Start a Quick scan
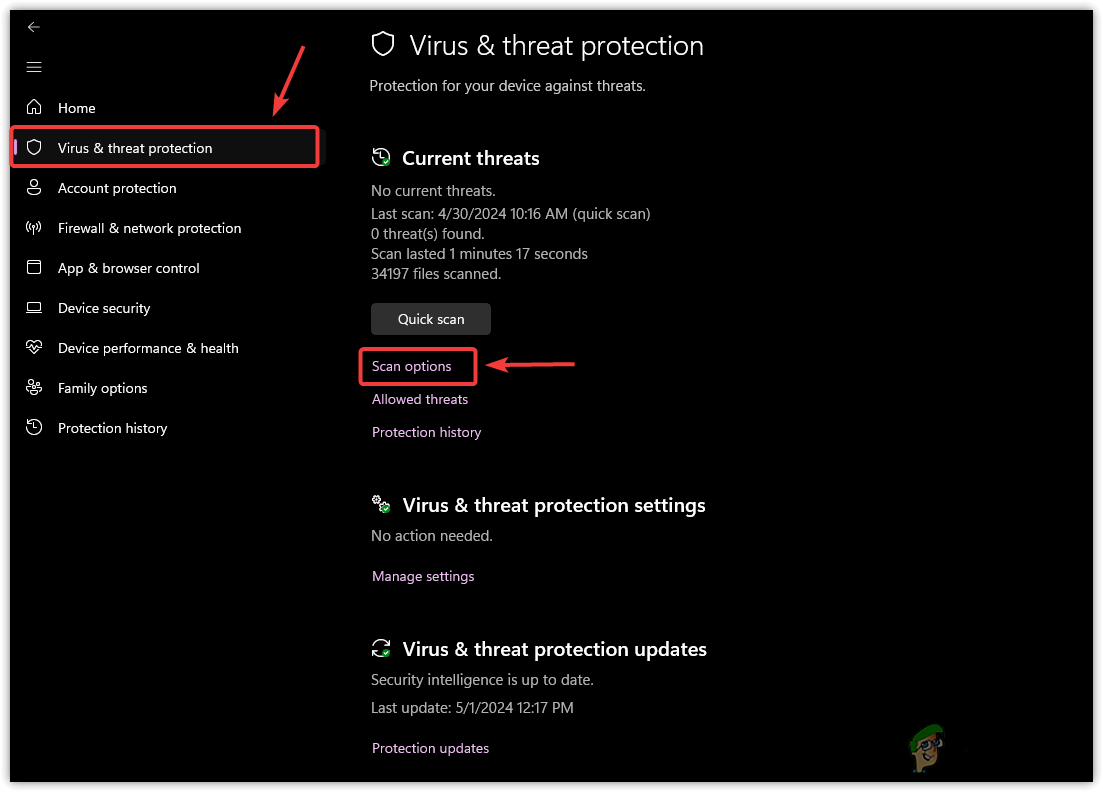Viewport: 1103px width, 792px height. tap(431, 319)
